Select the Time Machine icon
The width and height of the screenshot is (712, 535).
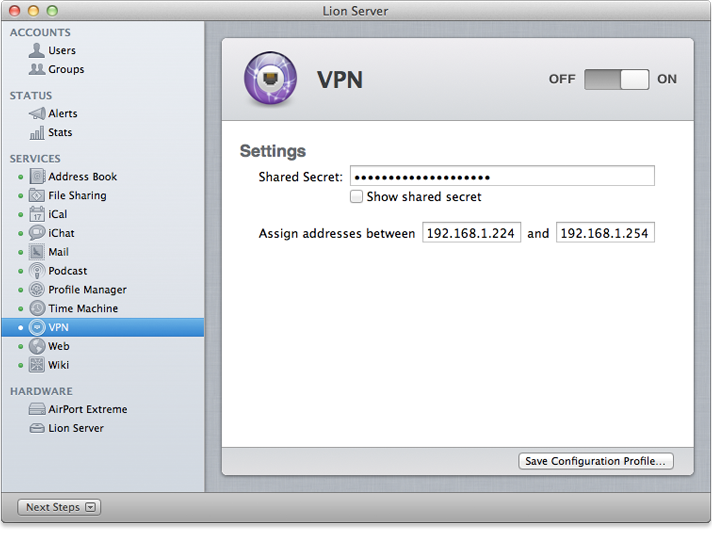pos(37,308)
